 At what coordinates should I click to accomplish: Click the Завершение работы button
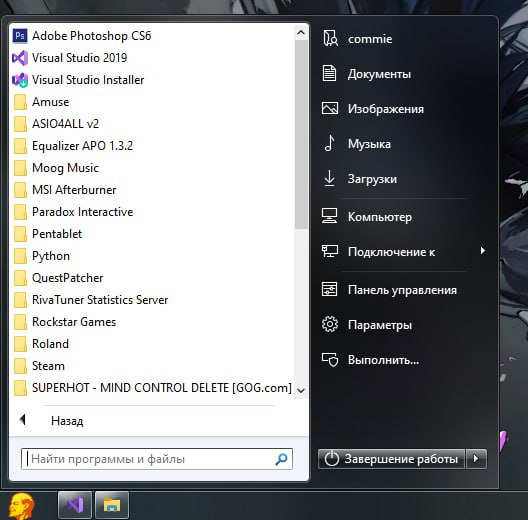click(x=391, y=459)
